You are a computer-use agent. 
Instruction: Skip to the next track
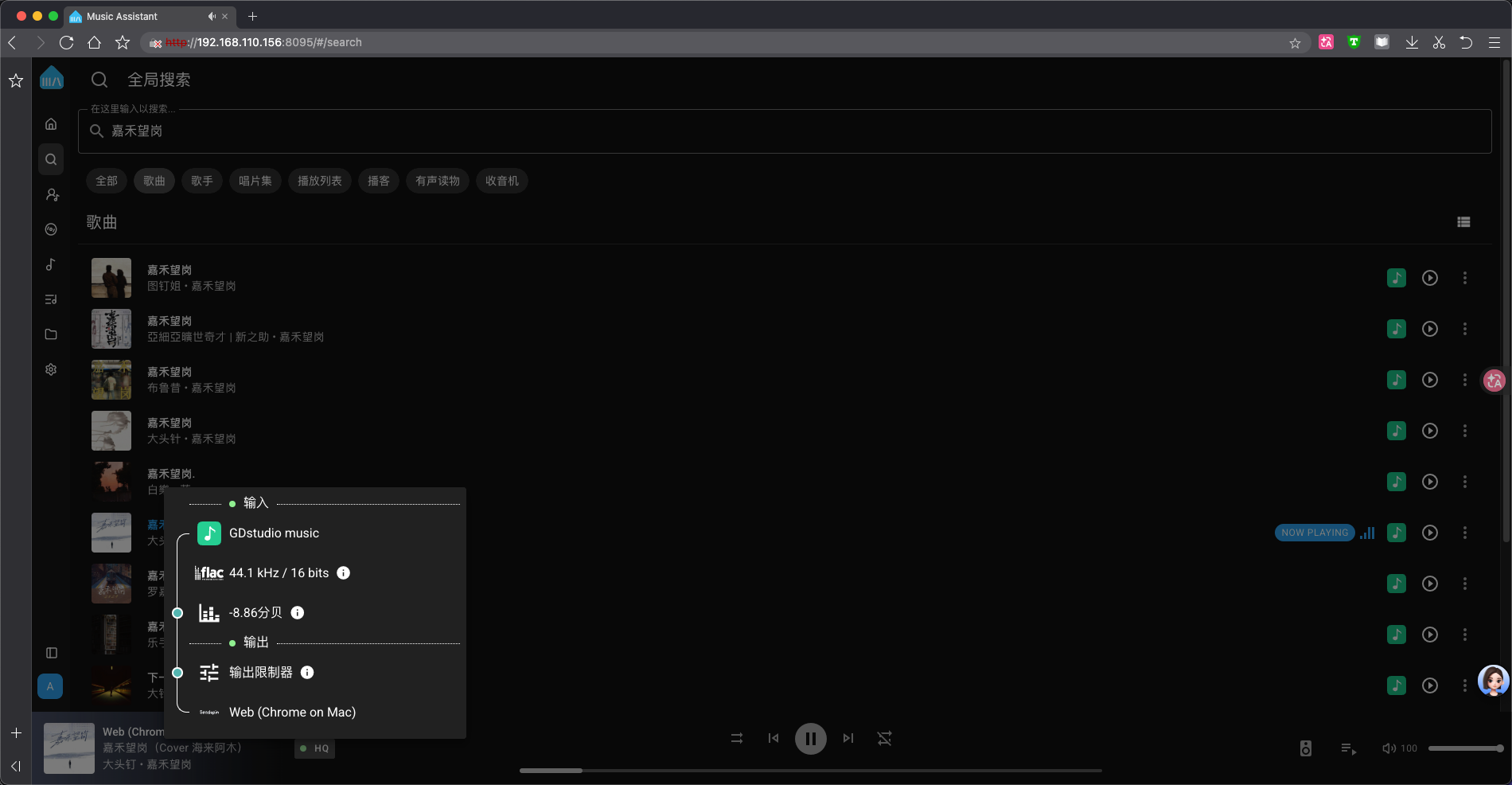point(848,739)
